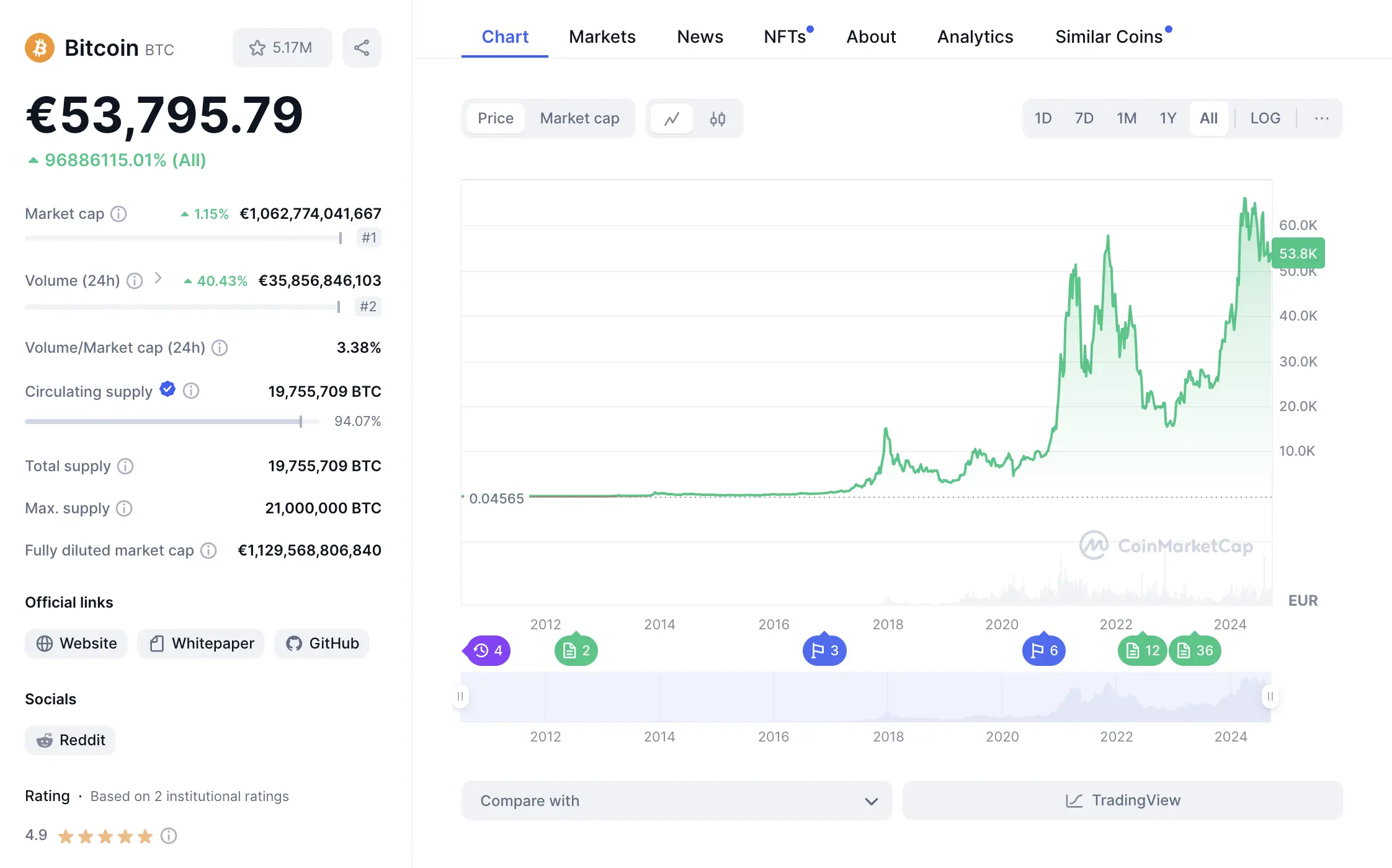Open the Analytics tab
The image size is (1392, 868).
pyautogui.click(x=975, y=37)
